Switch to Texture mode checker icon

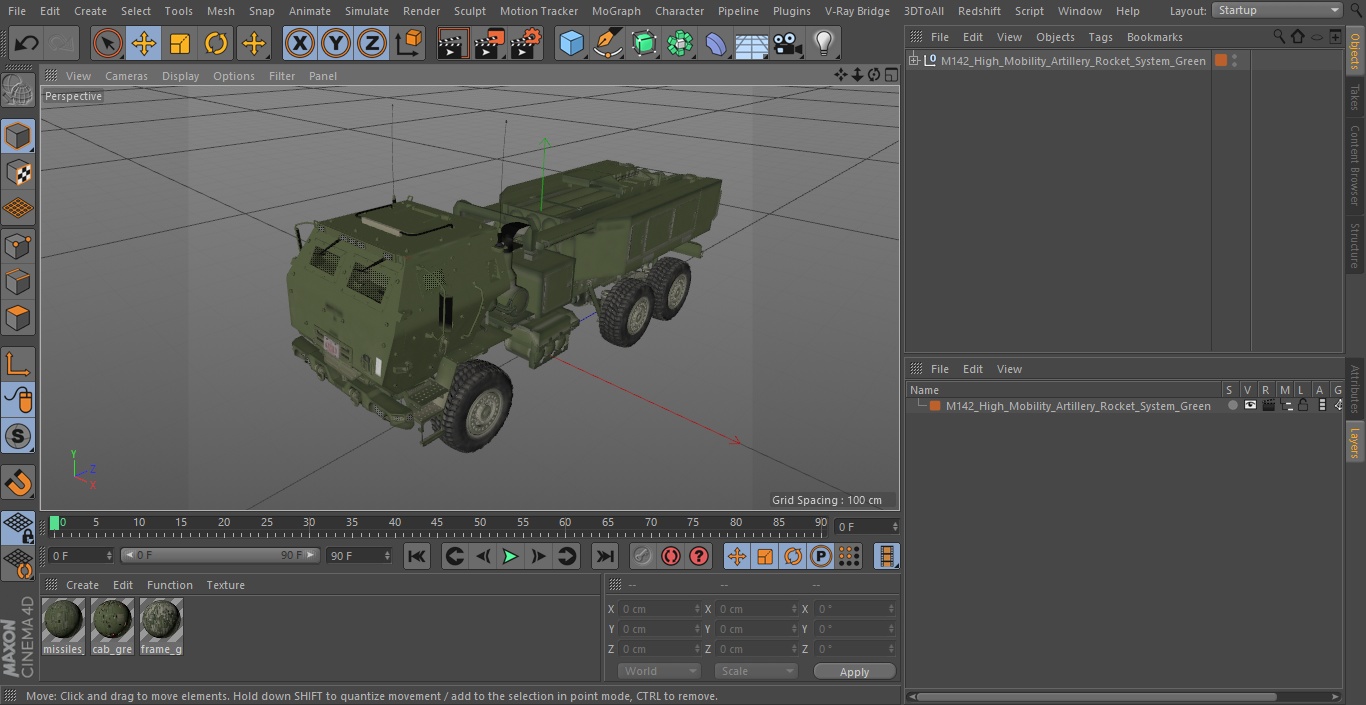click(x=18, y=172)
